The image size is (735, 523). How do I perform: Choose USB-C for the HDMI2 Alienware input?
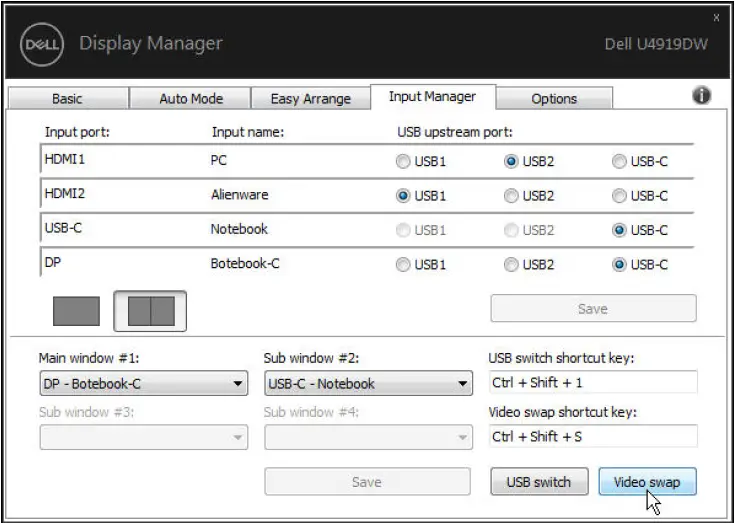click(640, 196)
